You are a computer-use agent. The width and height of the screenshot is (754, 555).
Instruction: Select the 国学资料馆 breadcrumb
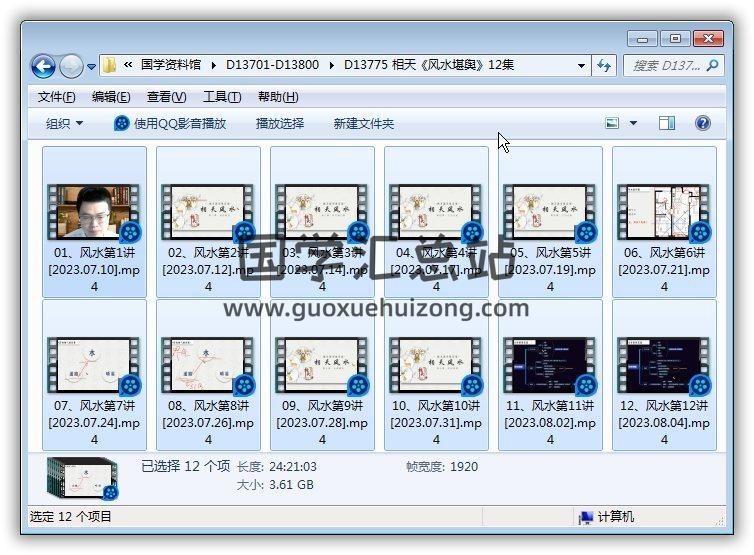point(171,65)
